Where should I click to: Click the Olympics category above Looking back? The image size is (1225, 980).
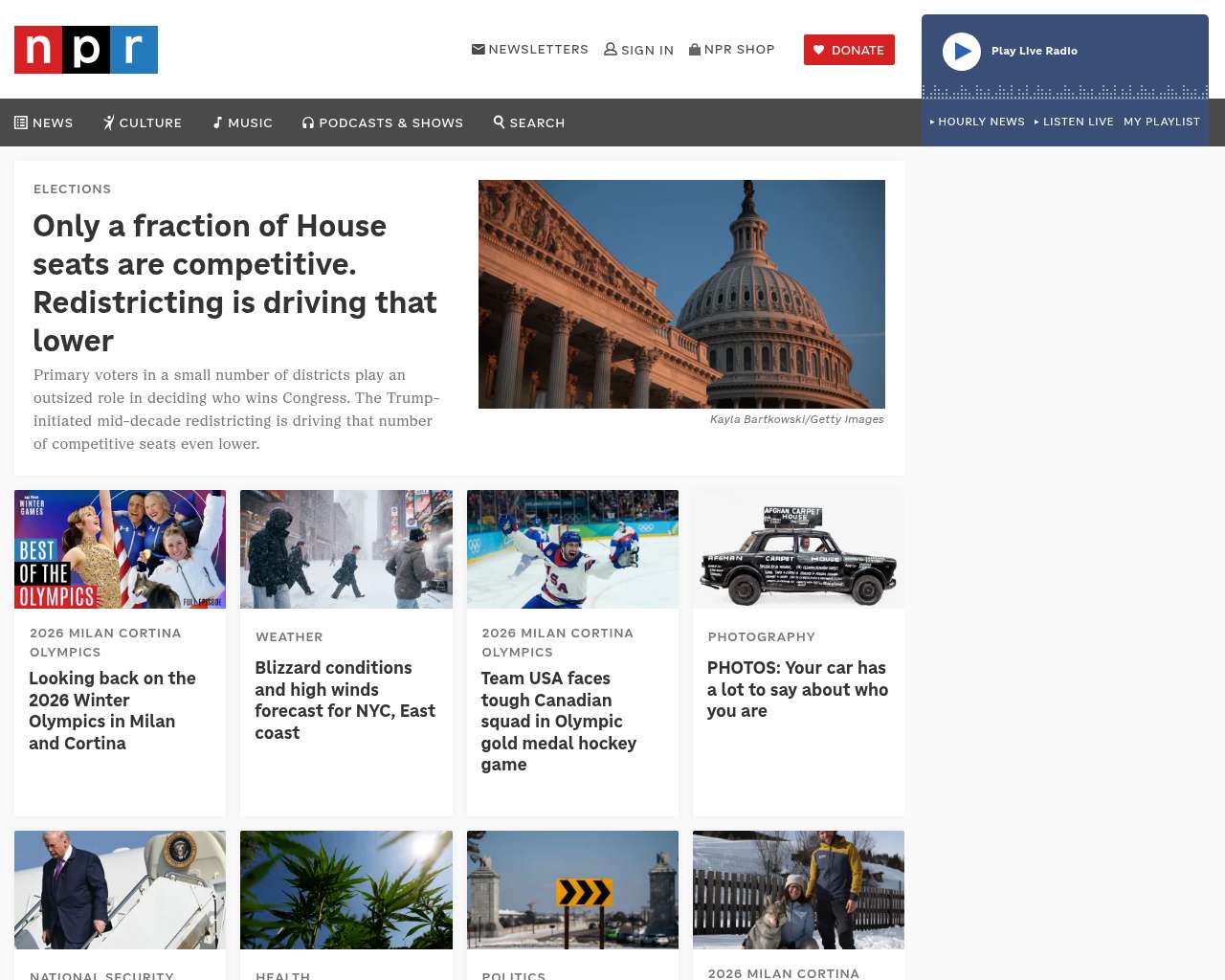(105, 642)
